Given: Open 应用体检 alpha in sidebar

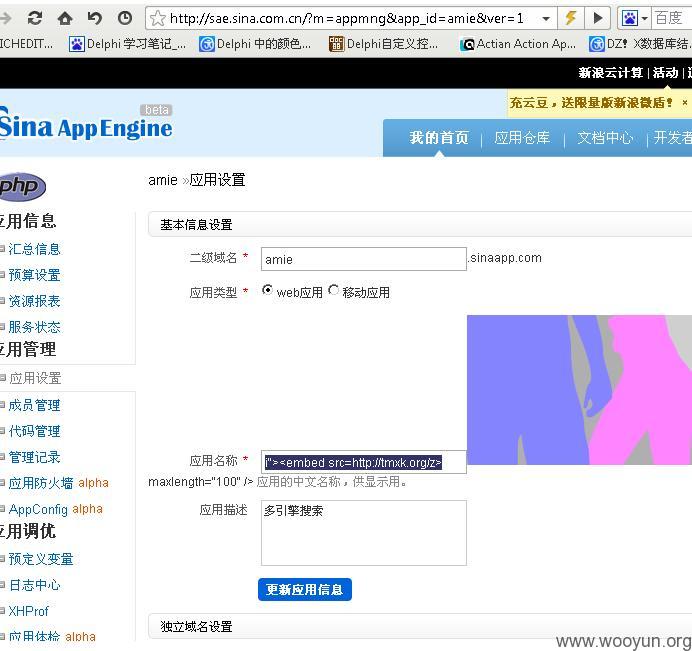Looking at the screenshot, I should 52,636.
